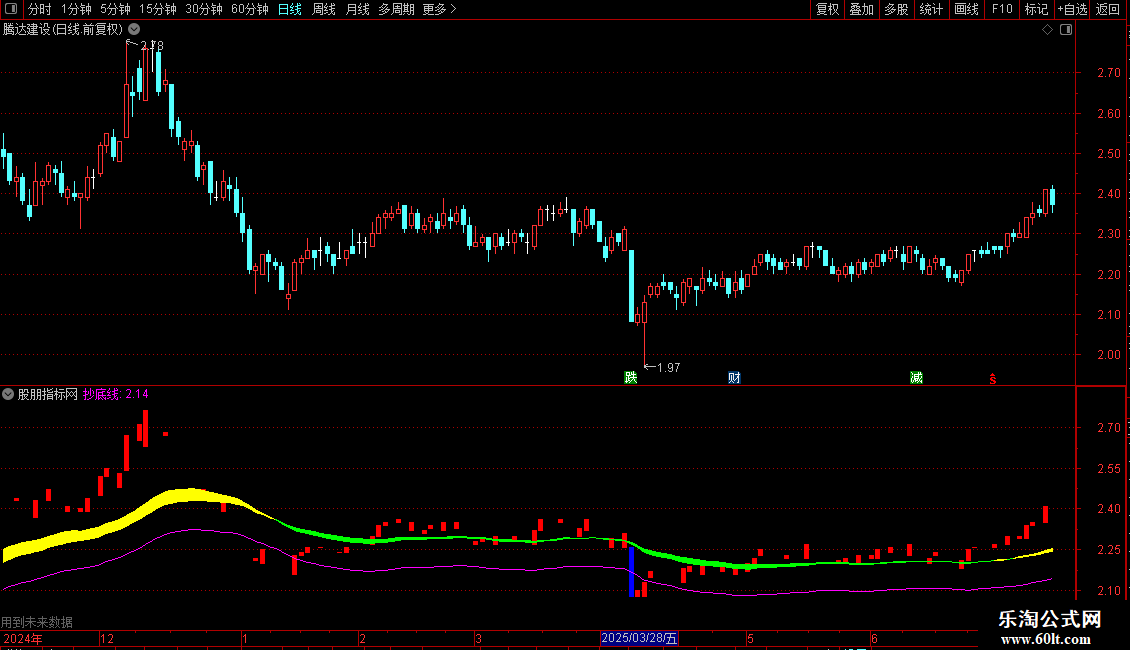Click the window layout icon in chart corner
This screenshot has width=1130, height=650.
[x=1066, y=30]
